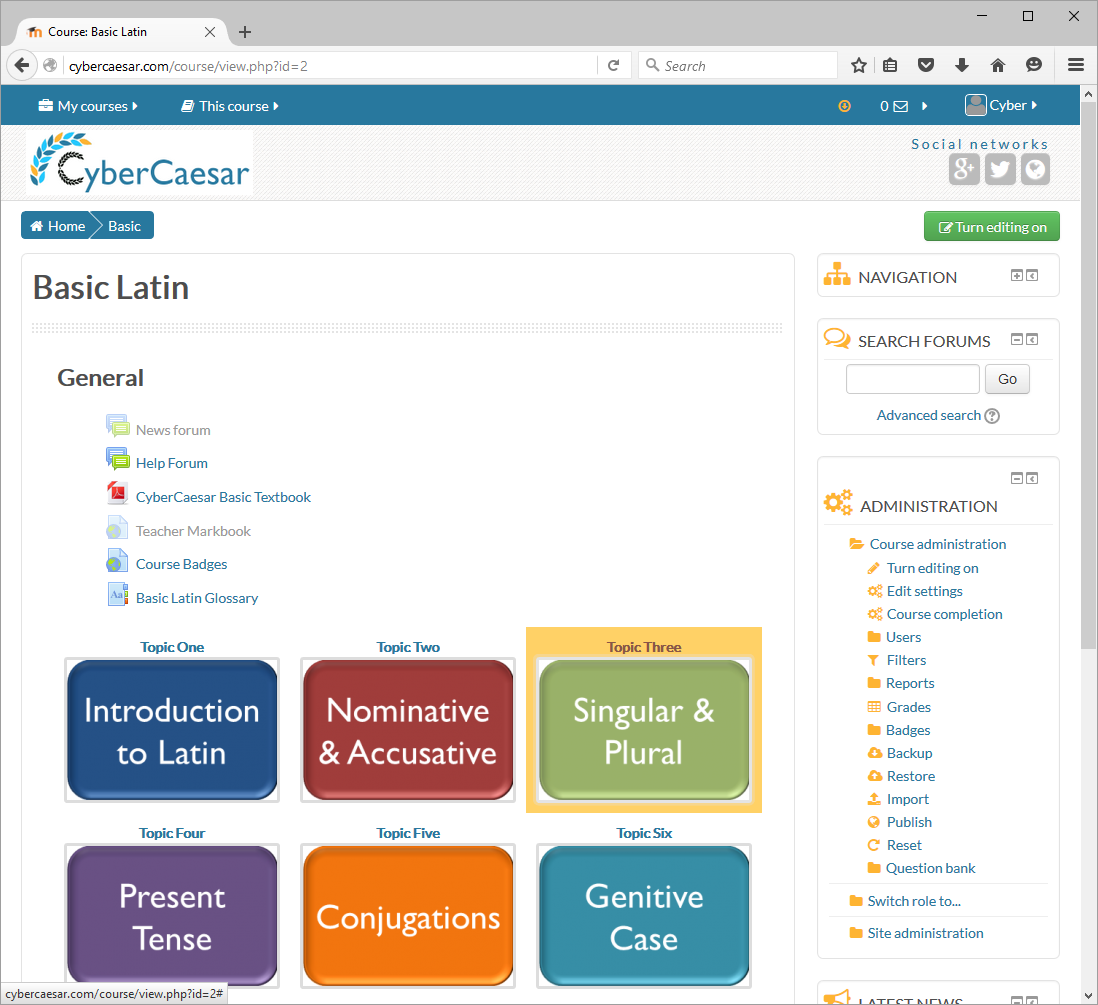1098x1005 pixels.
Task: Click the browser back arrow button
Action: (22, 66)
